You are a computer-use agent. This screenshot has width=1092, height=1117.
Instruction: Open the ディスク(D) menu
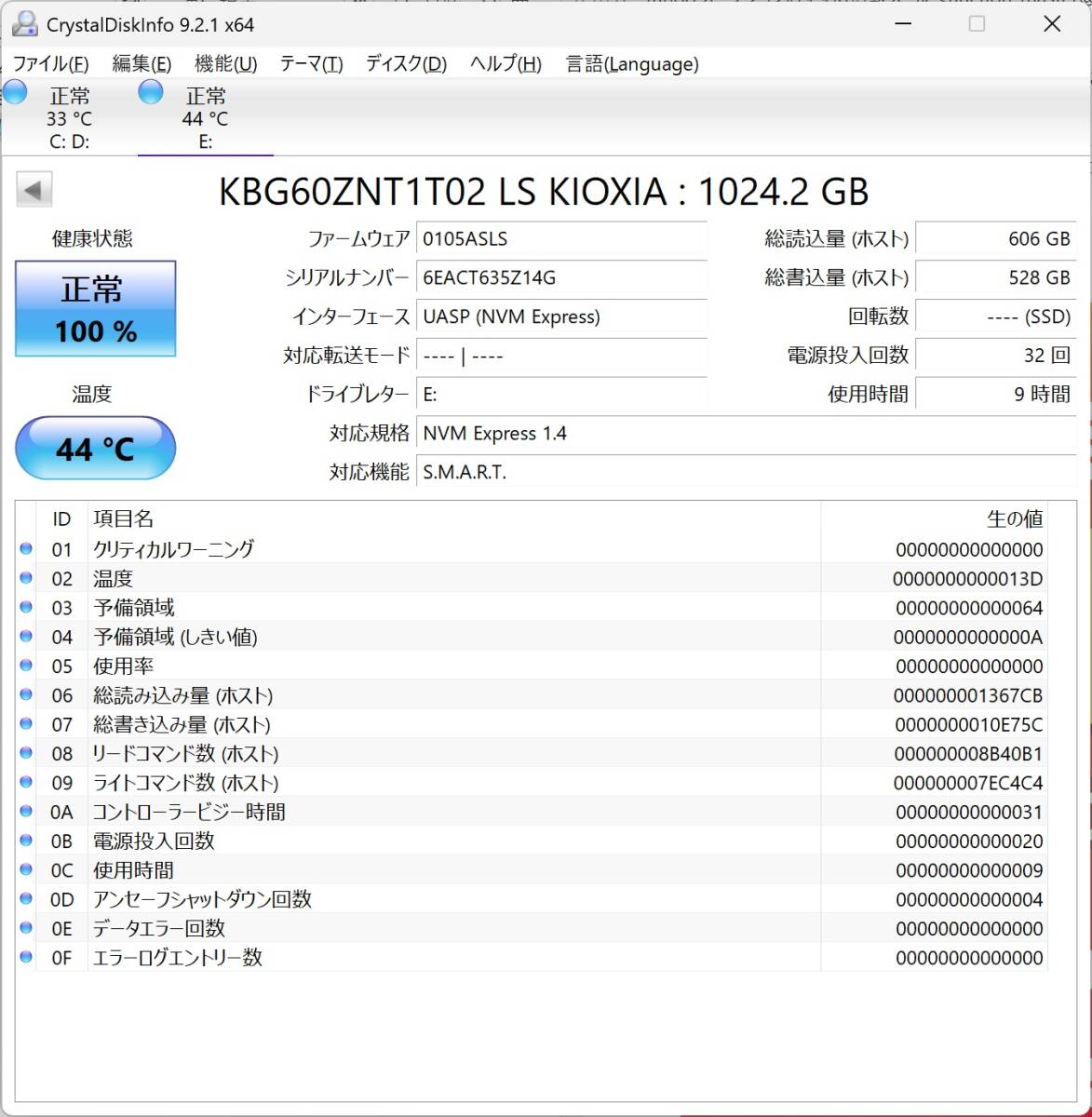[406, 63]
